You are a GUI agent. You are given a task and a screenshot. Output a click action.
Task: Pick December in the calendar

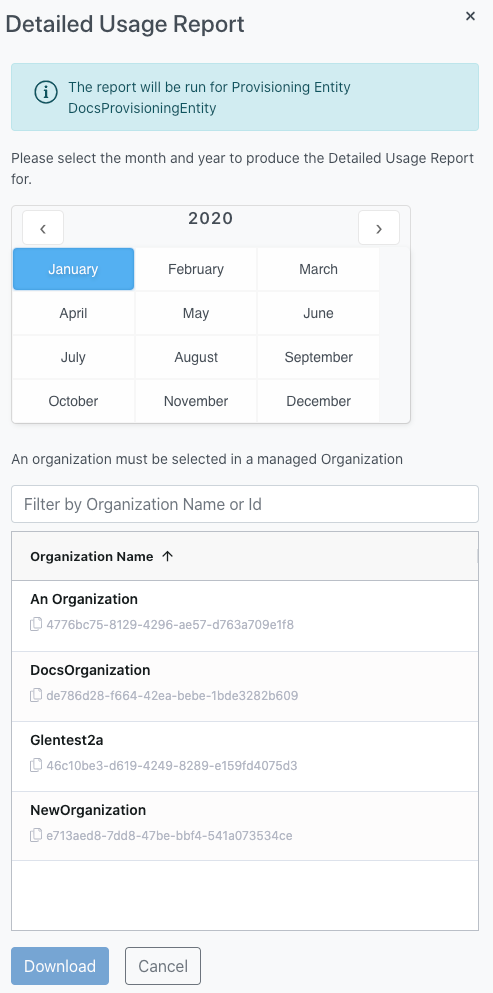[318, 401]
